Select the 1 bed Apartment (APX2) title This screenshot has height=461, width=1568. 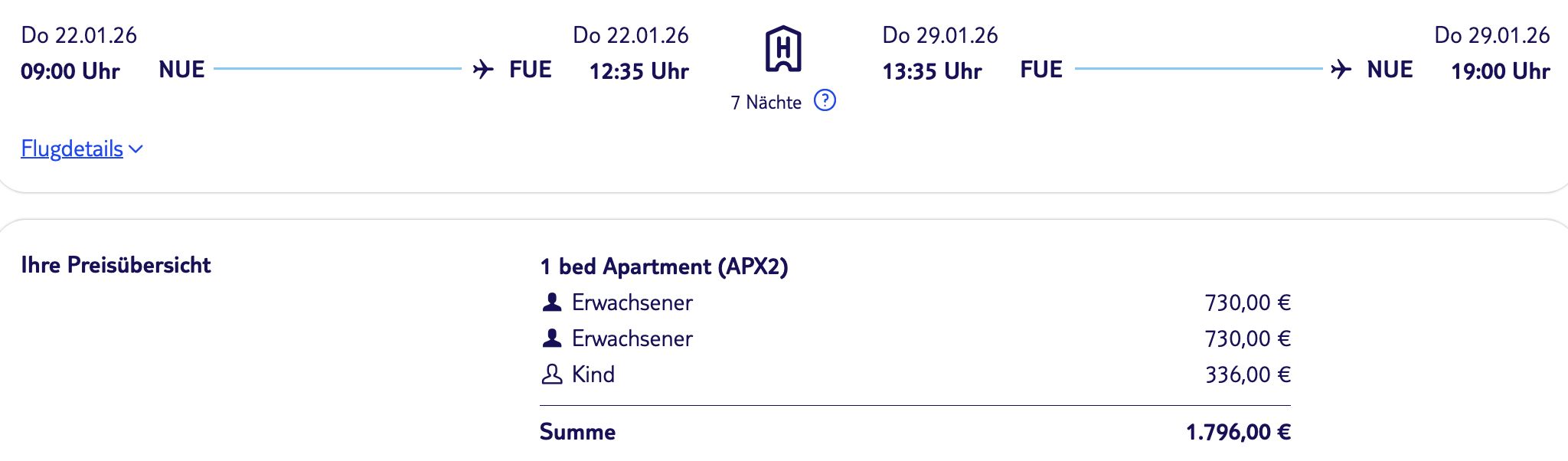[x=664, y=266]
